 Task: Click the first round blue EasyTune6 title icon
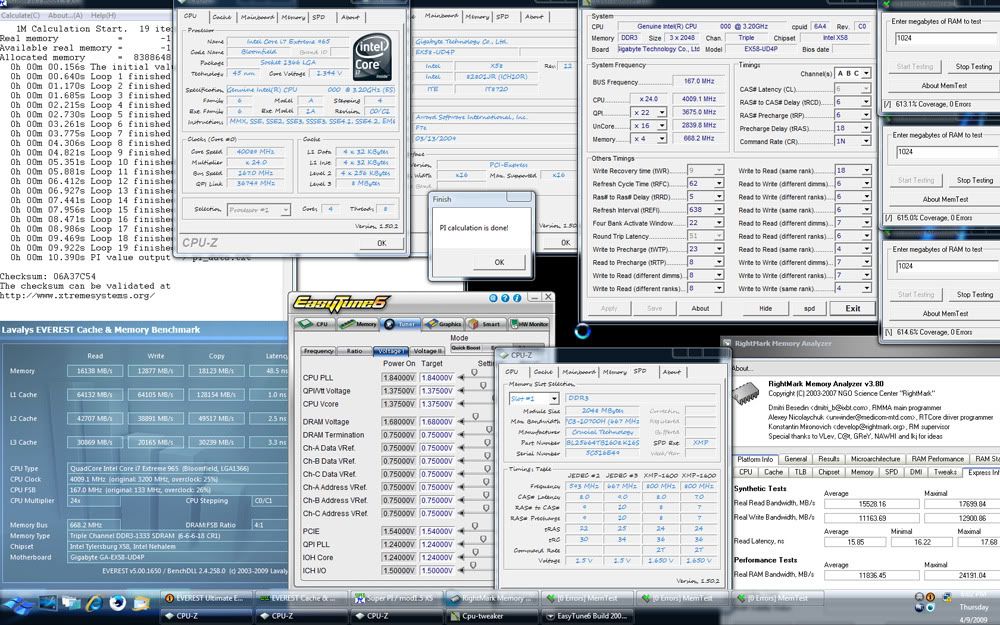pyautogui.click(x=493, y=298)
